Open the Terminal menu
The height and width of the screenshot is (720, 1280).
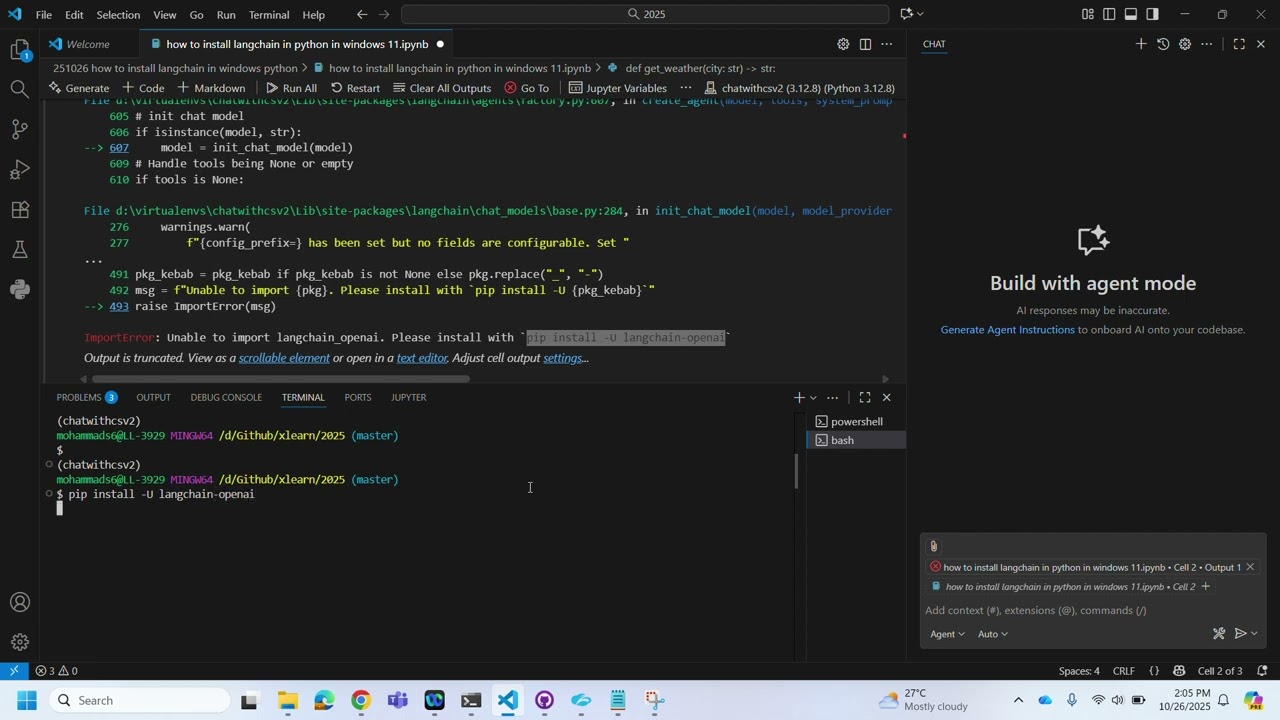(x=269, y=14)
